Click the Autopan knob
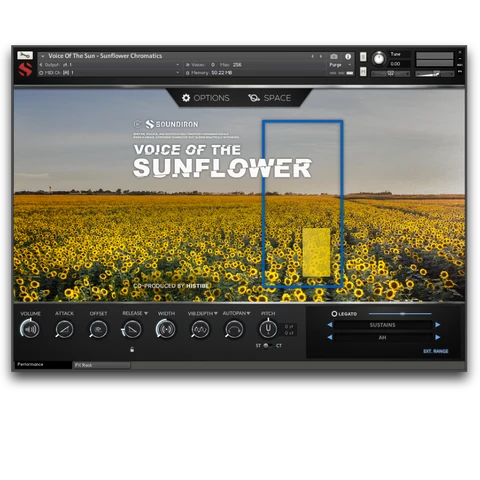 coord(234,329)
